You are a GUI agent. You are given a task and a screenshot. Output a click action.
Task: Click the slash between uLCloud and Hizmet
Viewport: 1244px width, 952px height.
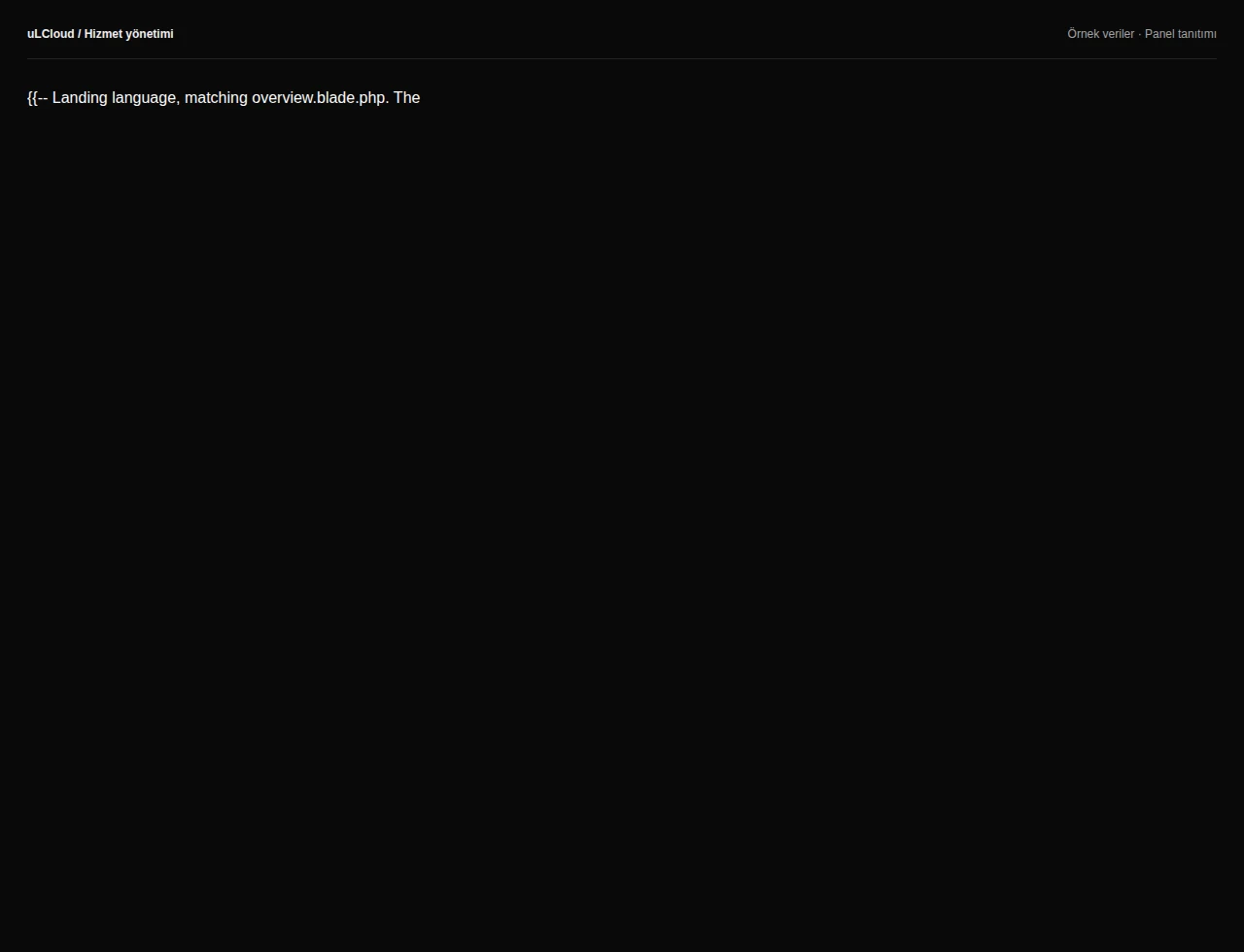pyautogui.click(x=80, y=34)
